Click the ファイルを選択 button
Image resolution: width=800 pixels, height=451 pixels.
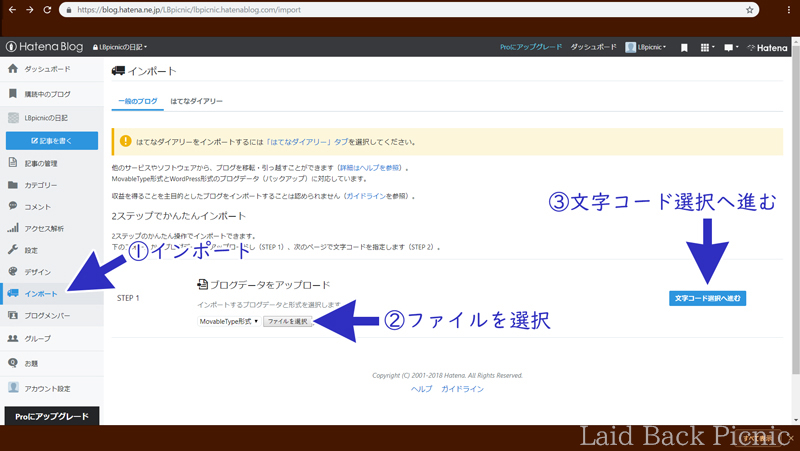click(x=288, y=321)
